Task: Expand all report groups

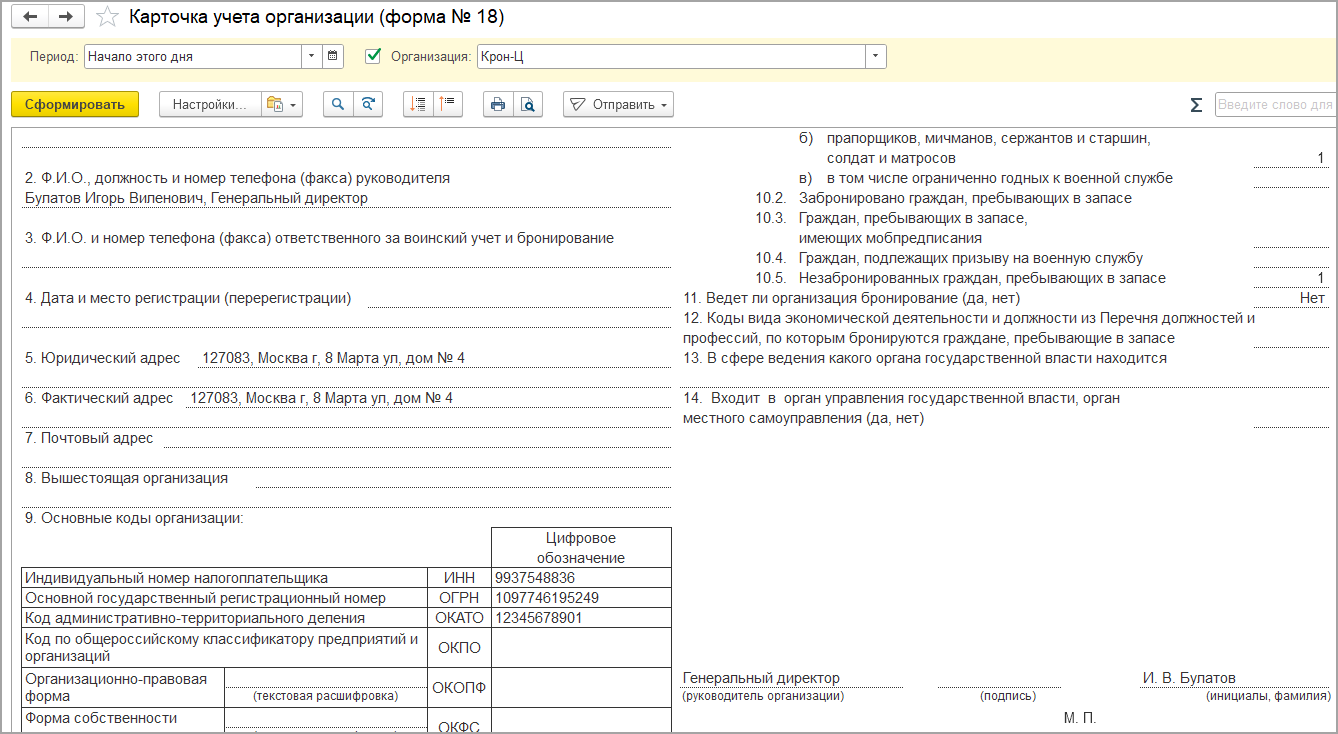Action: pyautogui.click(x=418, y=105)
